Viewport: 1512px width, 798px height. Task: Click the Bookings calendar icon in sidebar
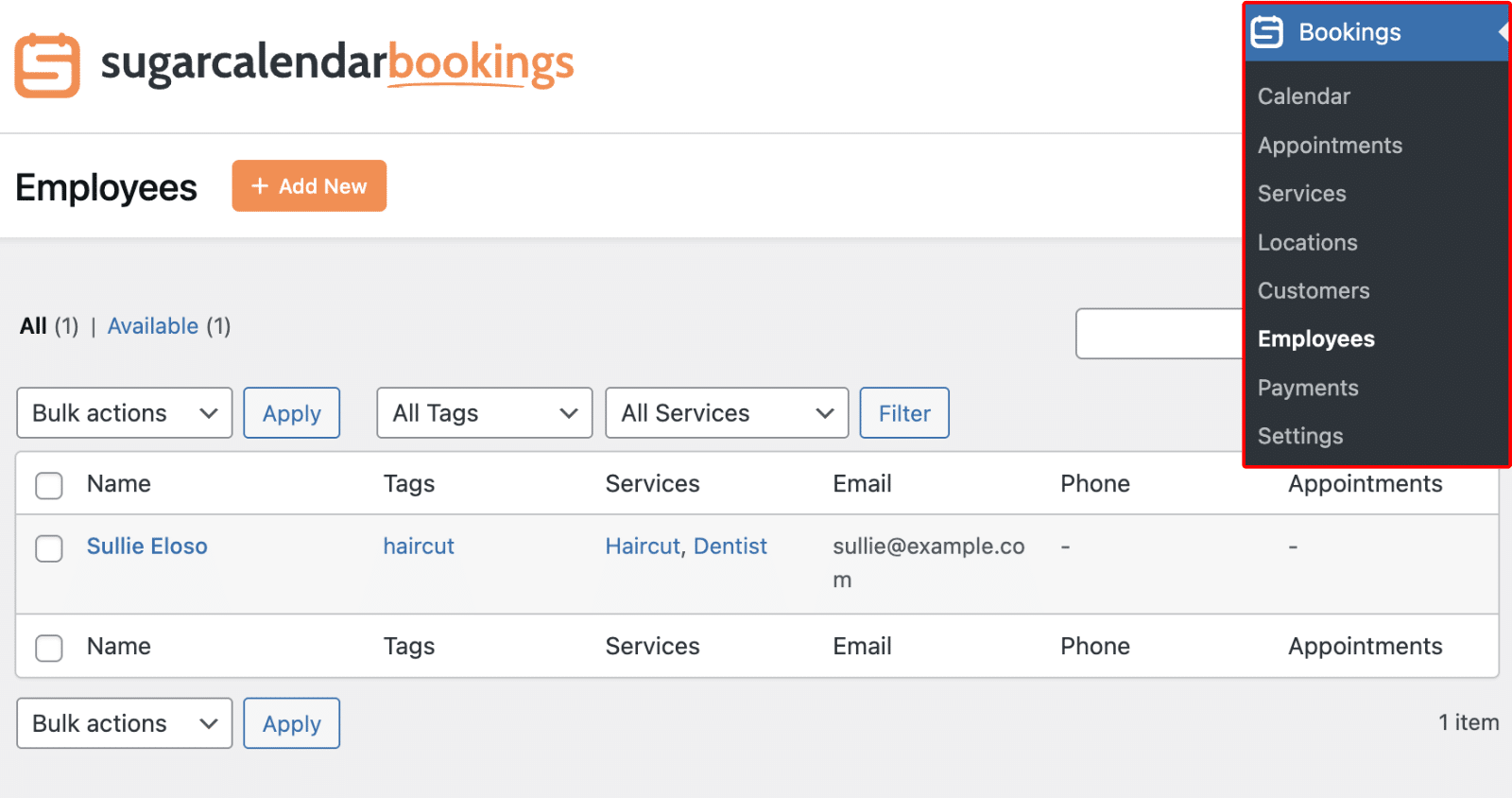click(1266, 31)
